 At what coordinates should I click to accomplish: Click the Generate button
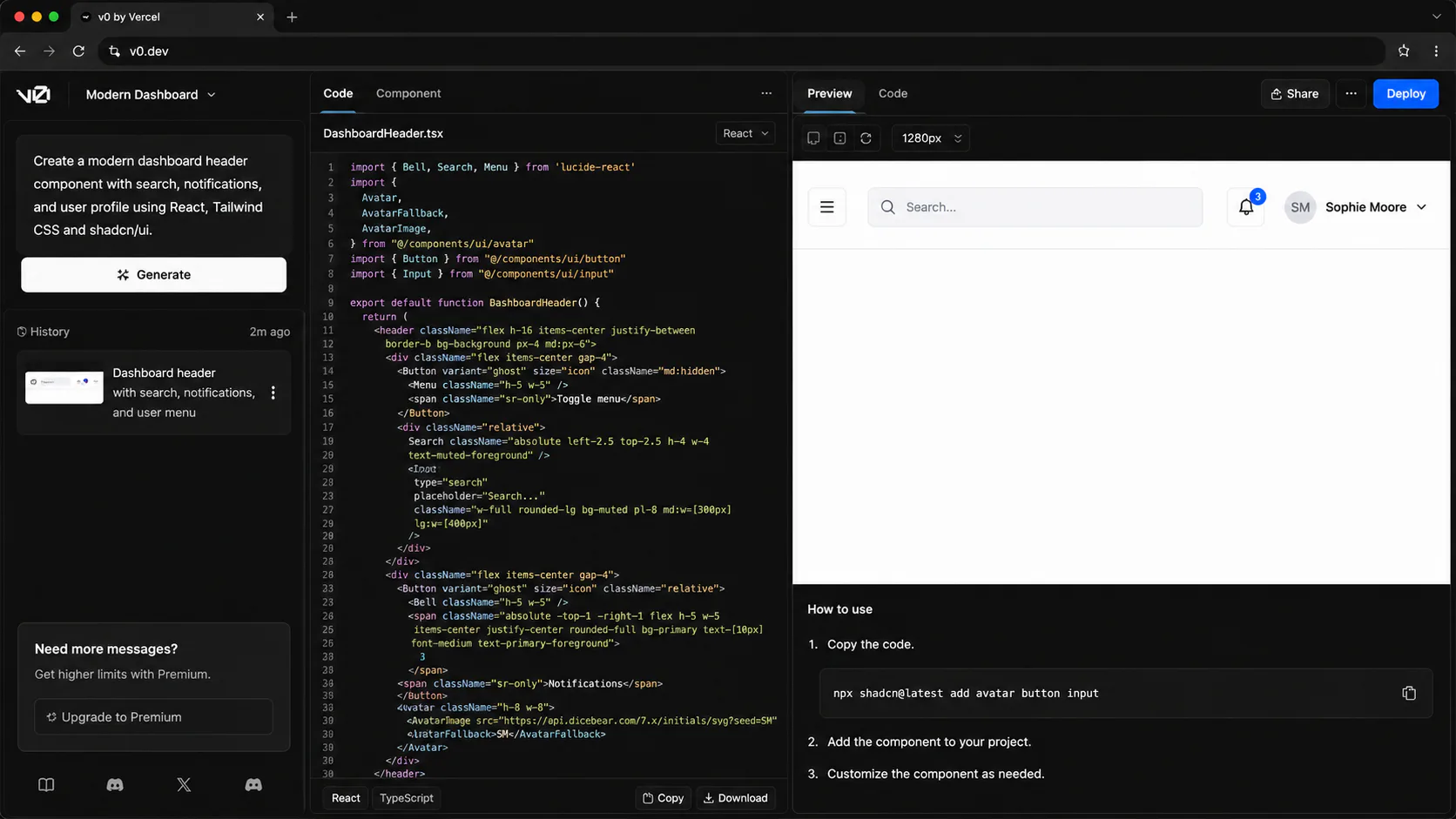click(153, 274)
